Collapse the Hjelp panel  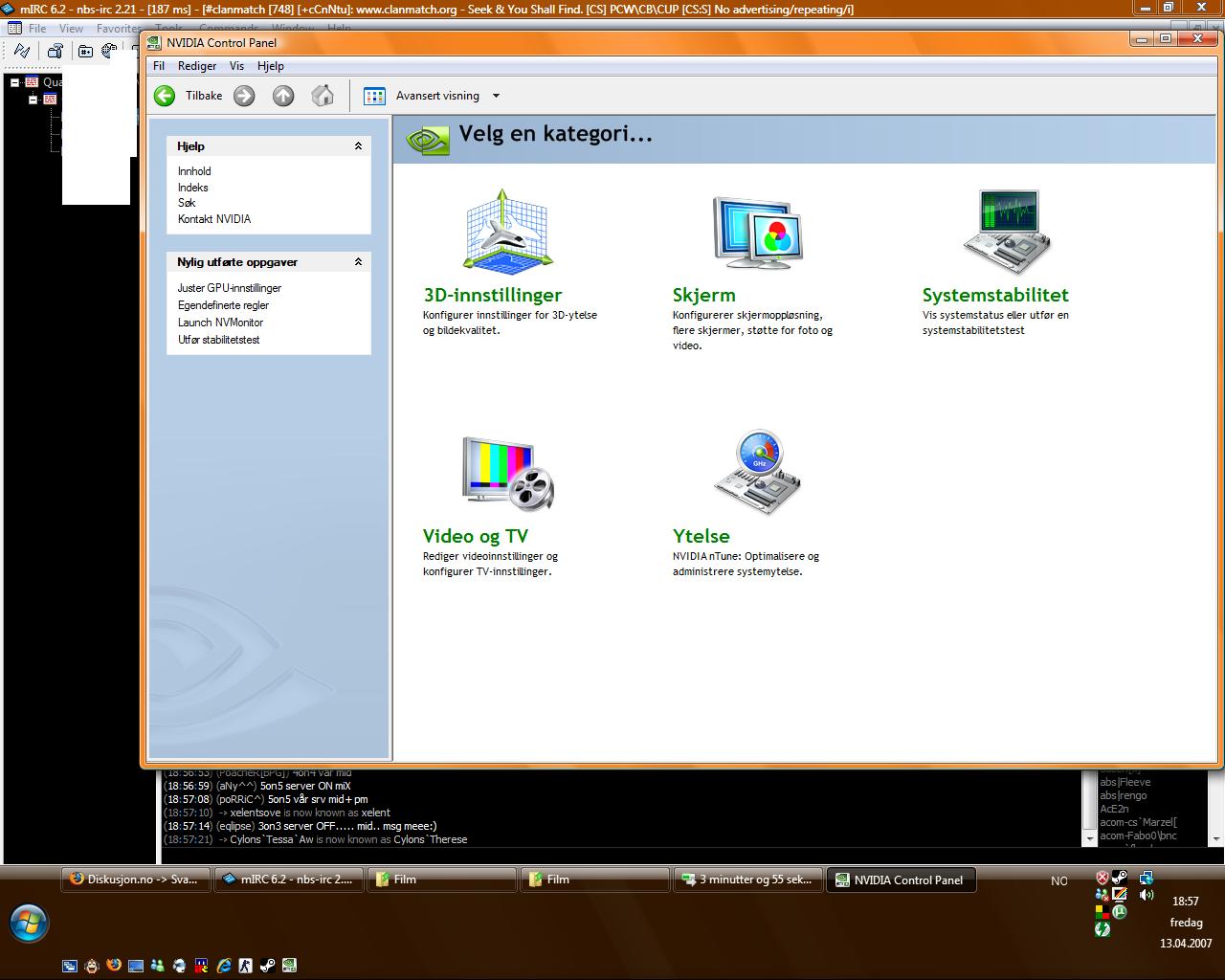coord(358,146)
